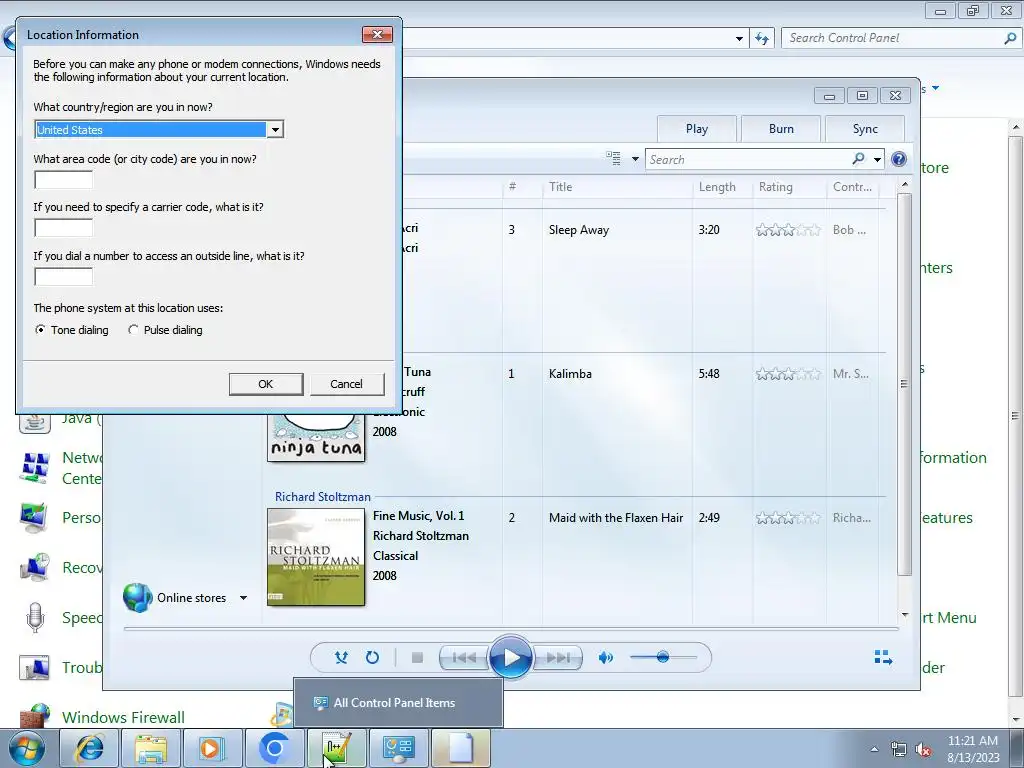Image resolution: width=1024 pixels, height=768 pixels.
Task: Click the Network and Sharing Center icon
Action: pos(35,468)
